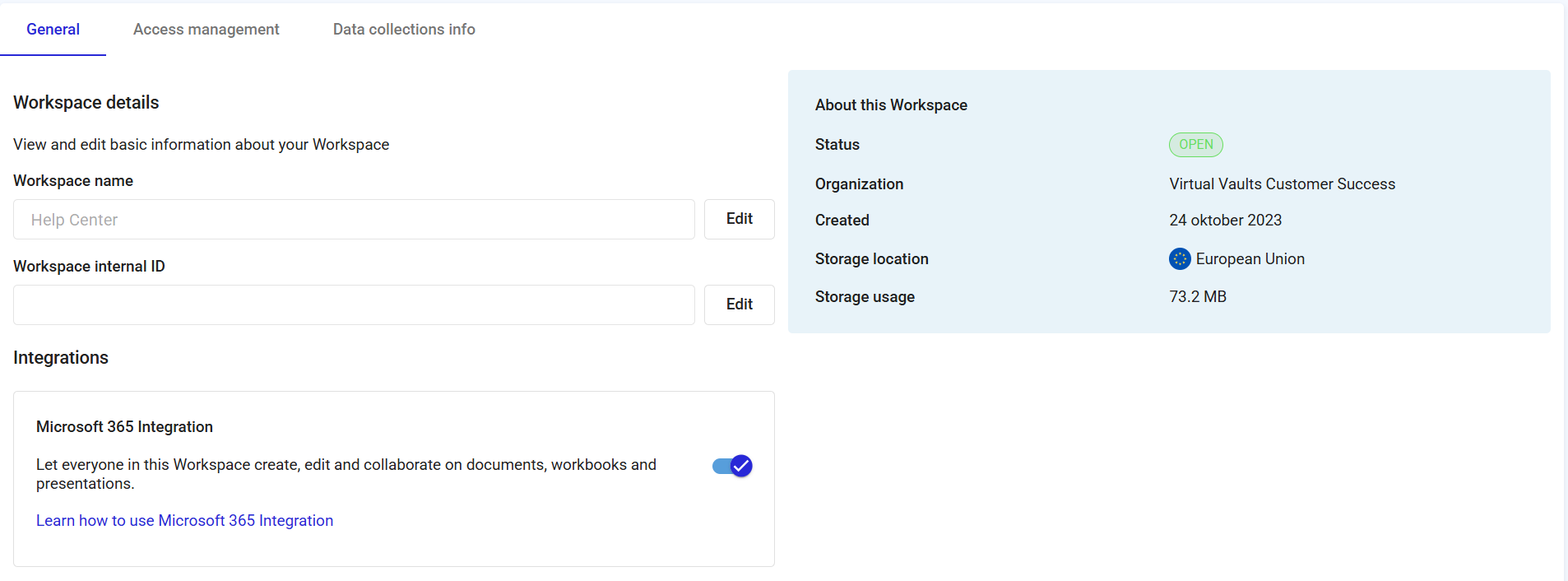Open the General tab
The width and height of the screenshot is (1568, 581).
coord(53,30)
